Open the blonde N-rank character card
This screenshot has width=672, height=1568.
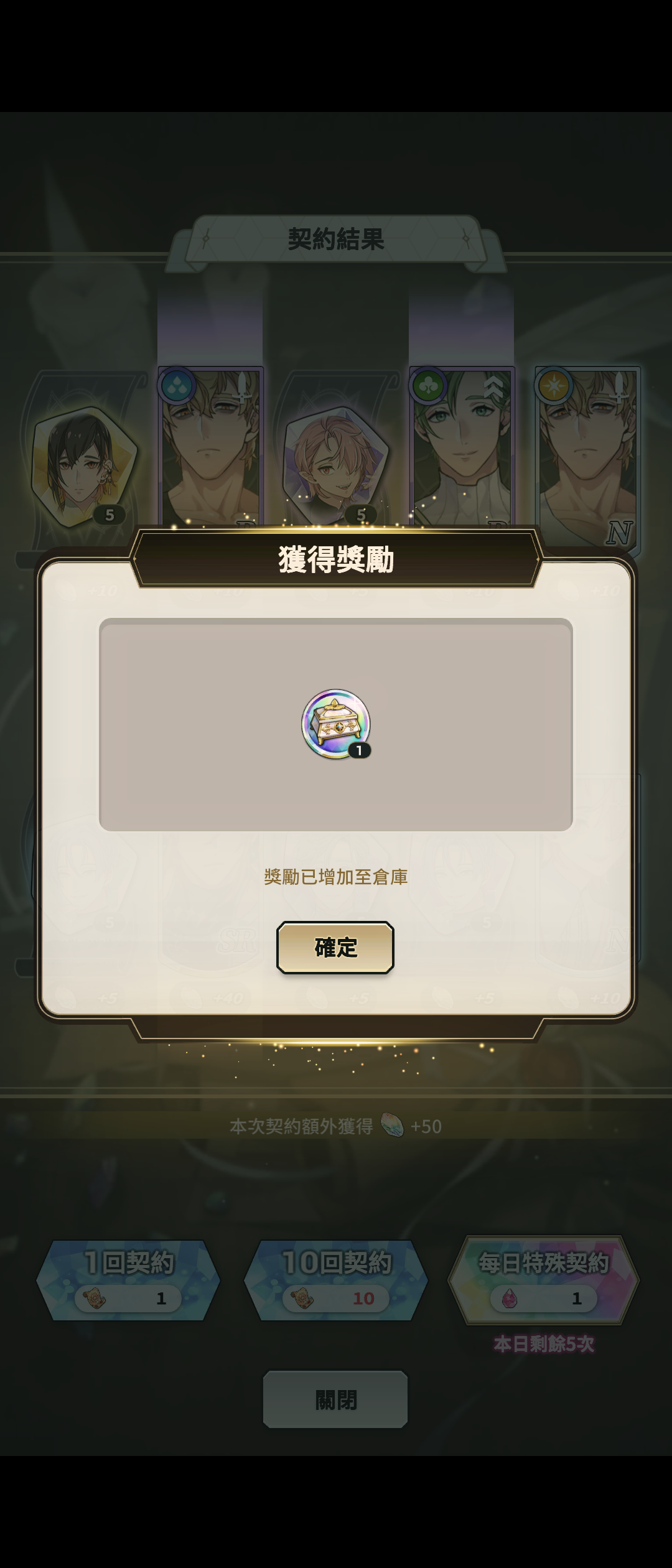point(588,459)
